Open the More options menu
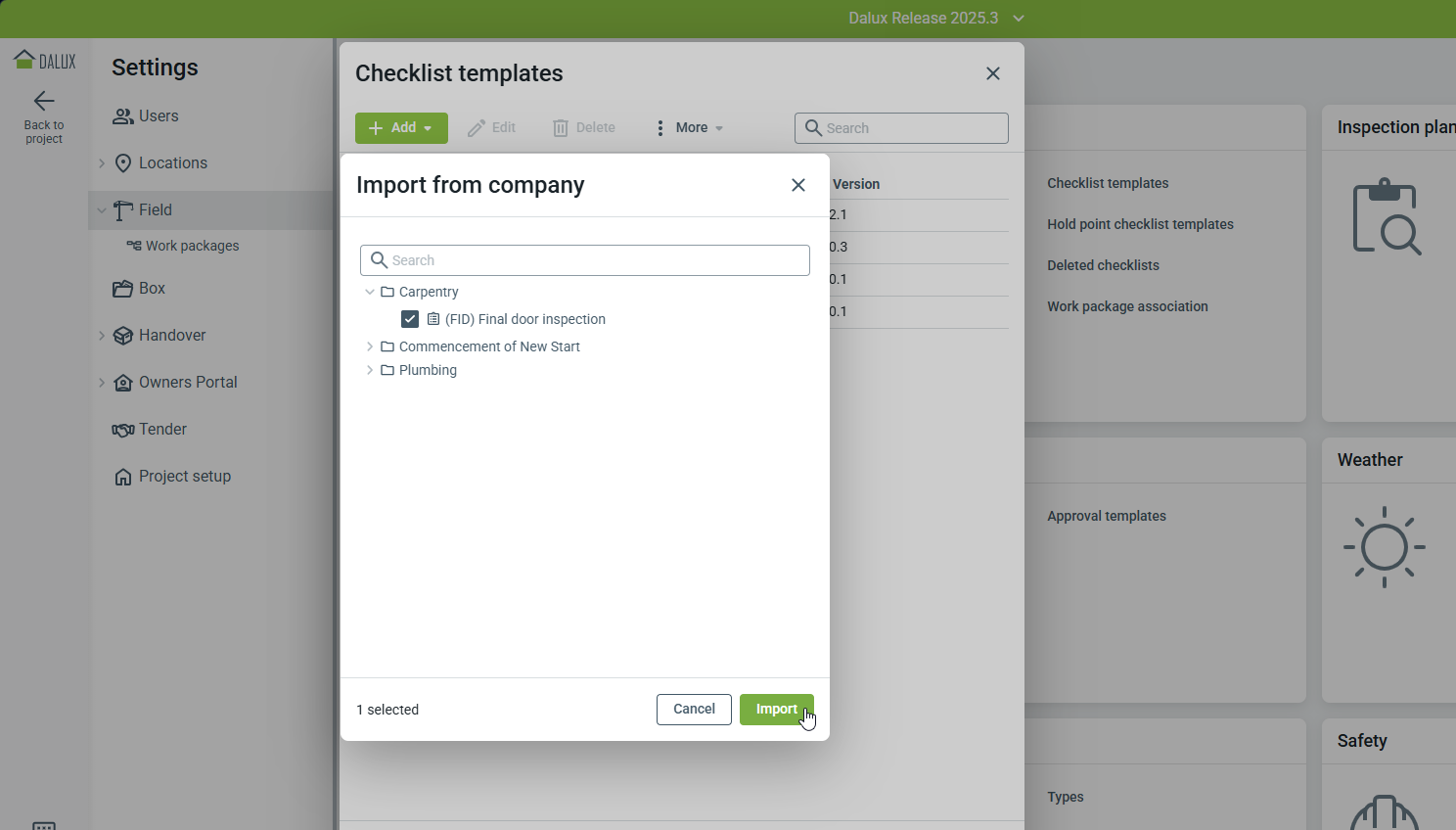This screenshot has height=830, width=1456. [690, 128]
